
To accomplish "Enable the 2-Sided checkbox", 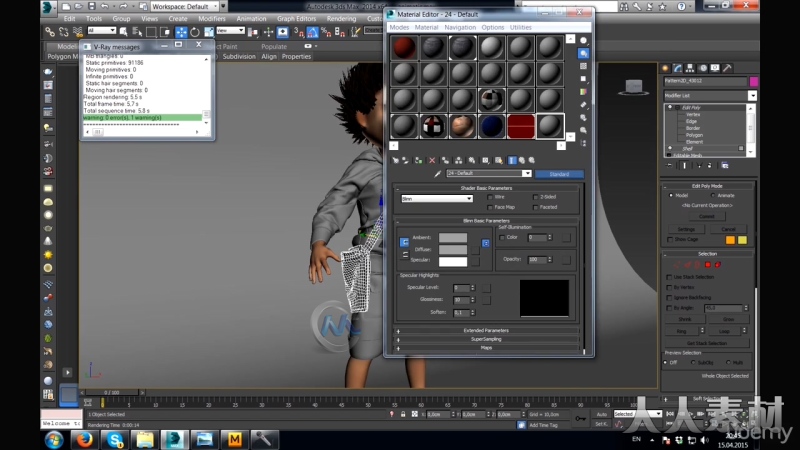I will click(536, 197).
